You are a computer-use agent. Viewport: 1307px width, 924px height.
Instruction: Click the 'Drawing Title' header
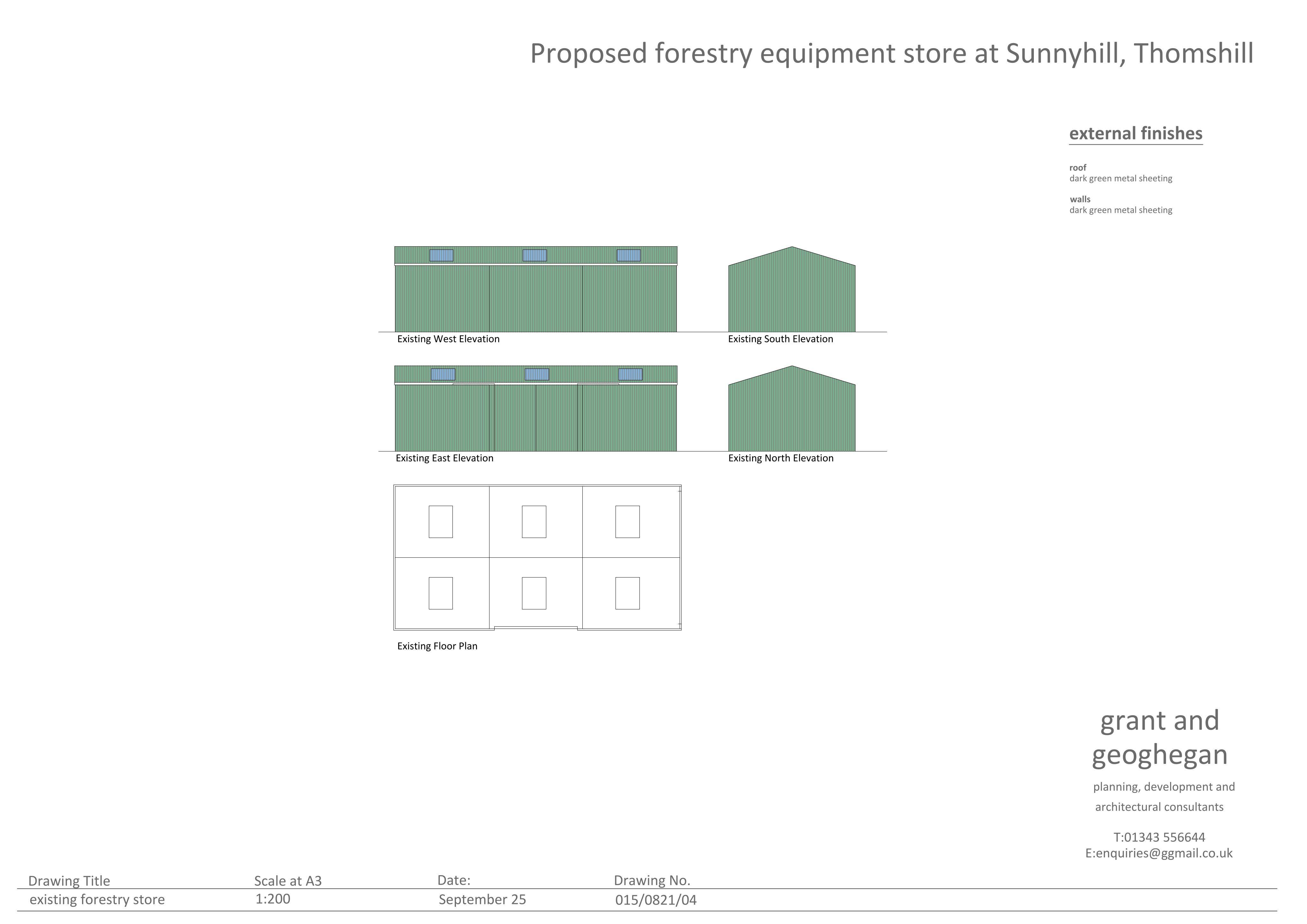pyautogui.click(x=69, y=881)
